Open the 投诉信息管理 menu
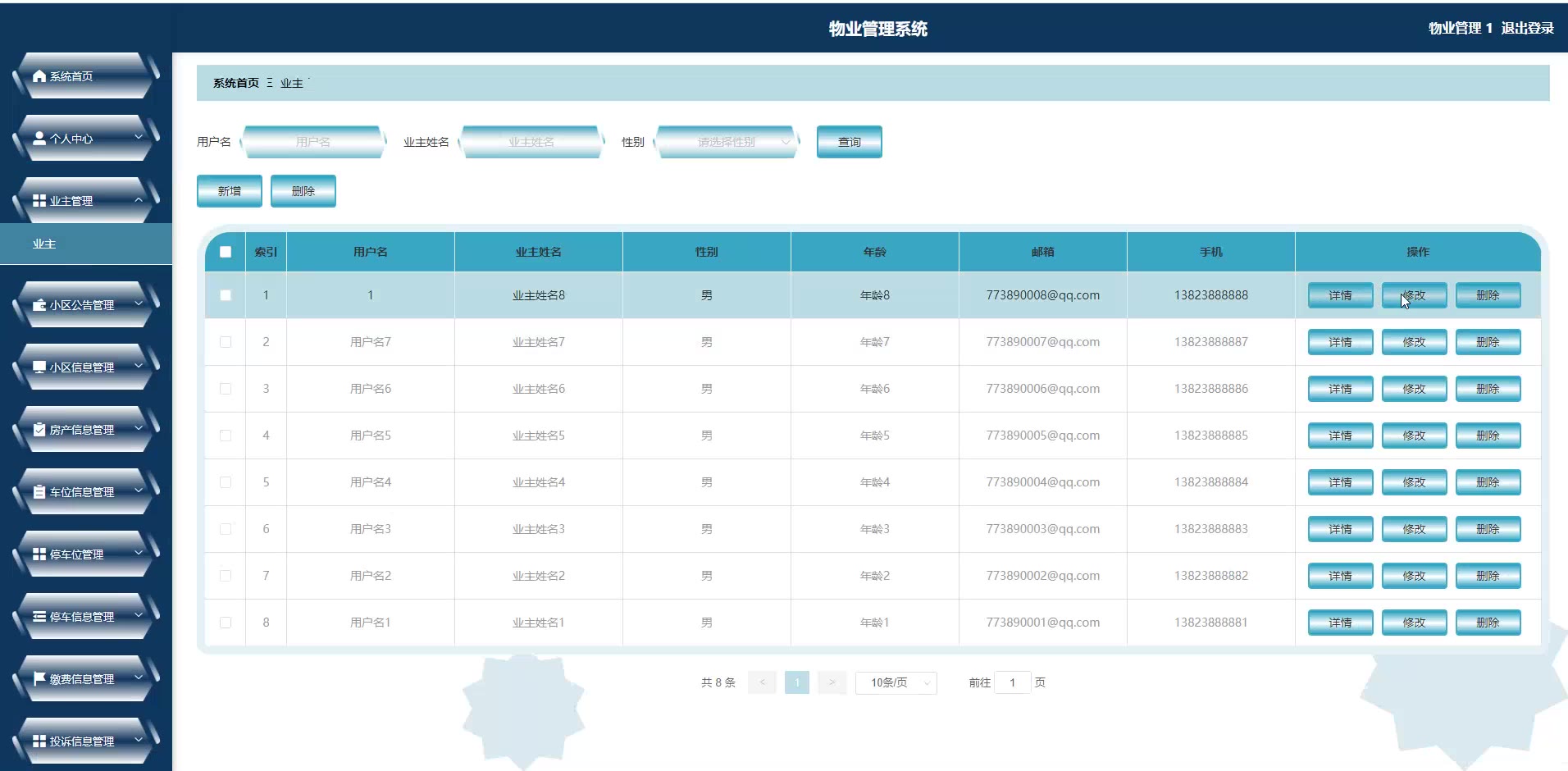The height and width of the screenshot is (771, 1568). (x=82, y=741)
